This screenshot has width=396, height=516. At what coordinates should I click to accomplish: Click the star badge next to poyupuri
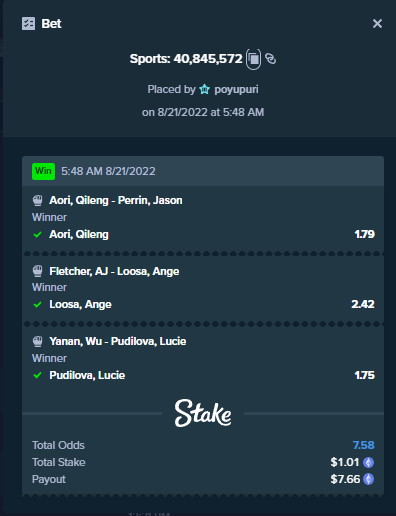coord(204,89)
